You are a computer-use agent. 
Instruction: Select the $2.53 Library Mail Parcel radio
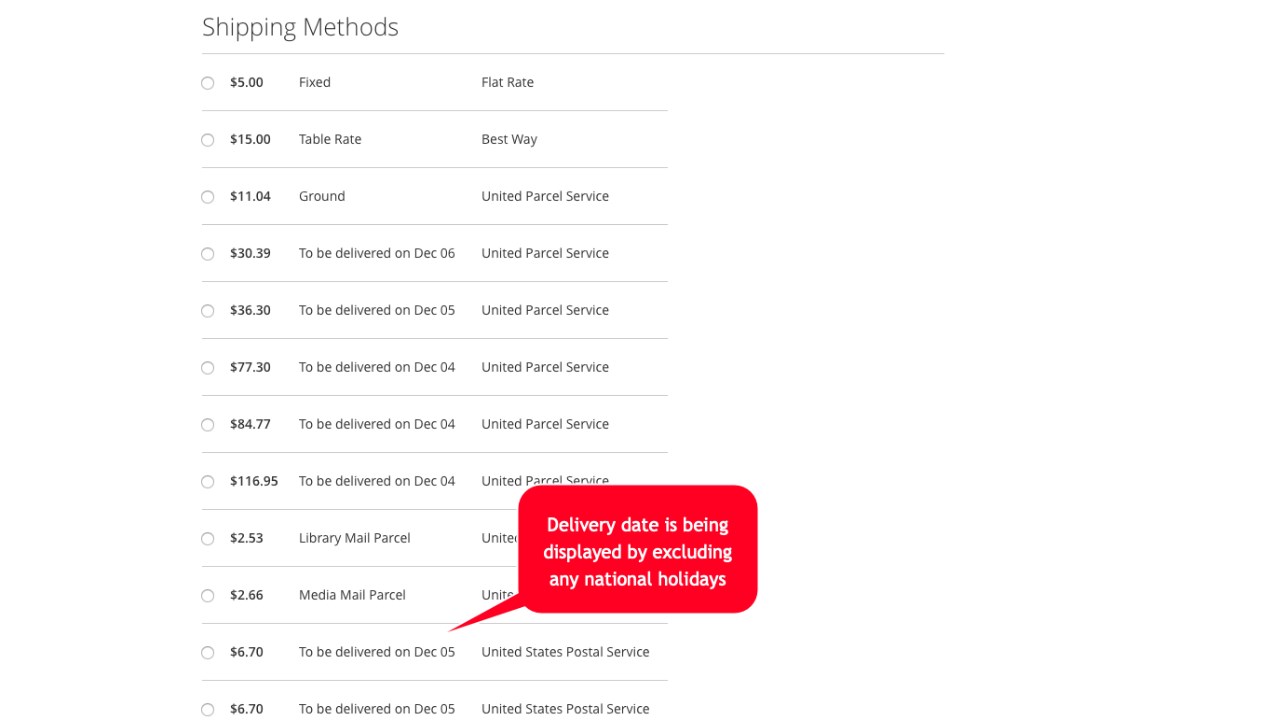click(x=208, y=539)
